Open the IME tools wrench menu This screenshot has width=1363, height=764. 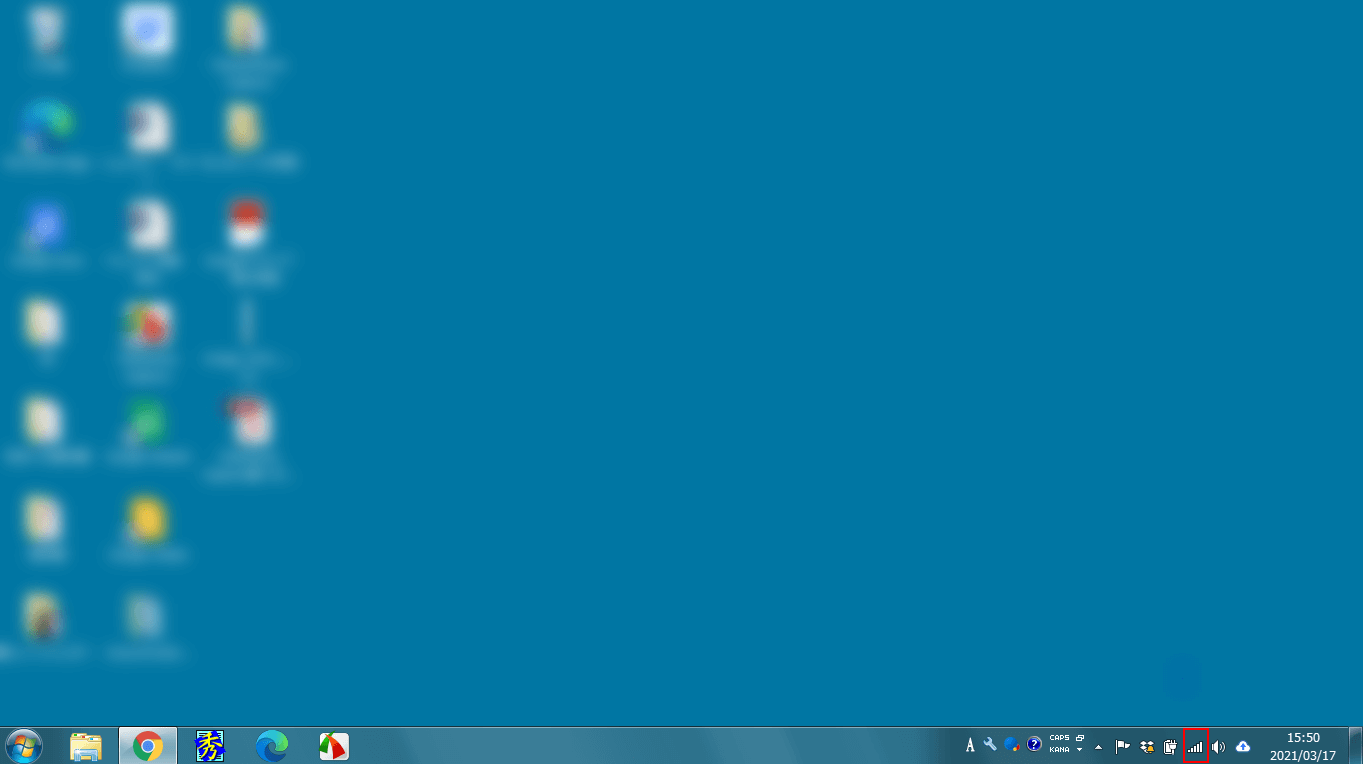pos(990,744)
